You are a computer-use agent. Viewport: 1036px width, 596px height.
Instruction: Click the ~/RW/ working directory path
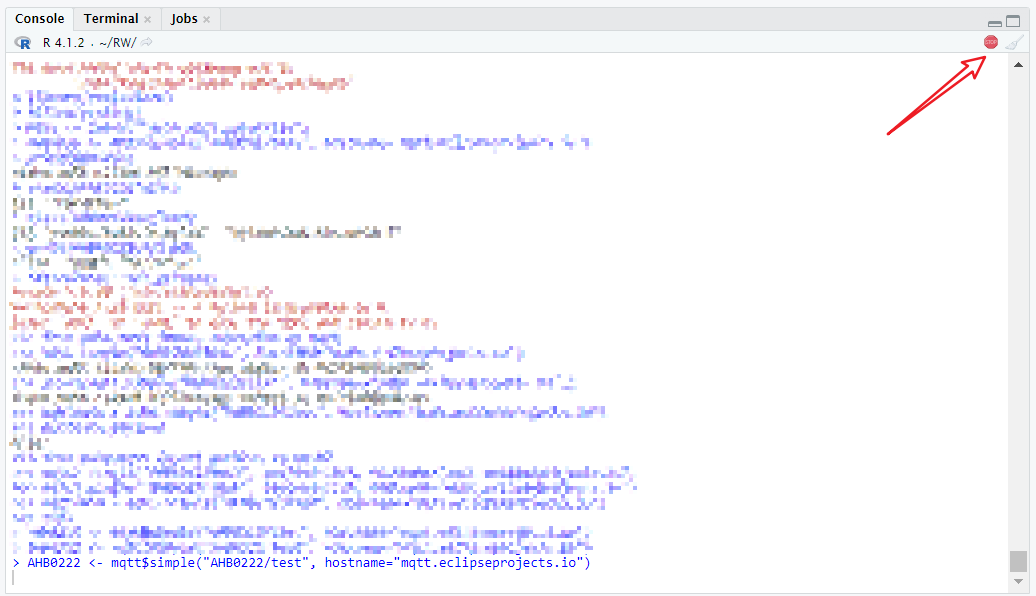(117, 42)
